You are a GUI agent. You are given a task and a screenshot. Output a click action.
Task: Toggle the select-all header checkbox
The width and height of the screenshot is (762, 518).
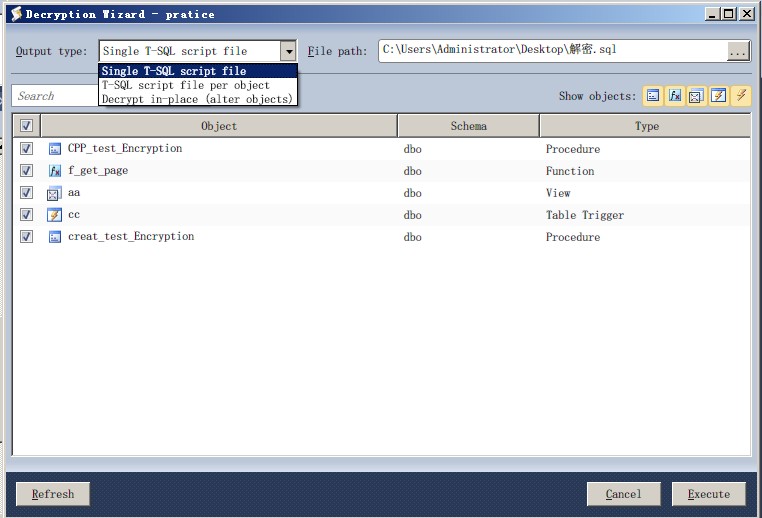click(26, 125)
